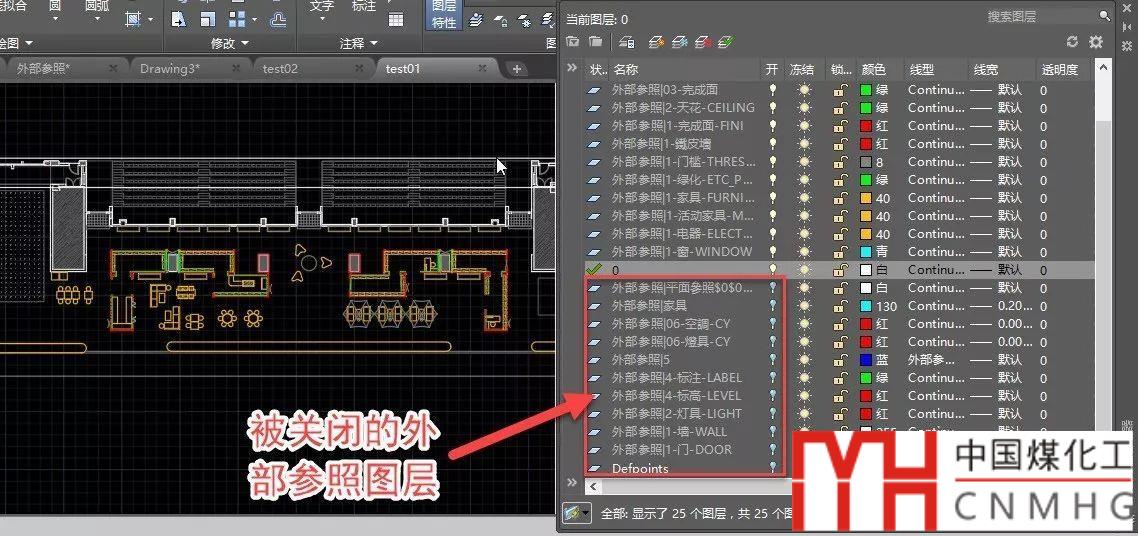Switch to the Drawing3* tab

170,68
